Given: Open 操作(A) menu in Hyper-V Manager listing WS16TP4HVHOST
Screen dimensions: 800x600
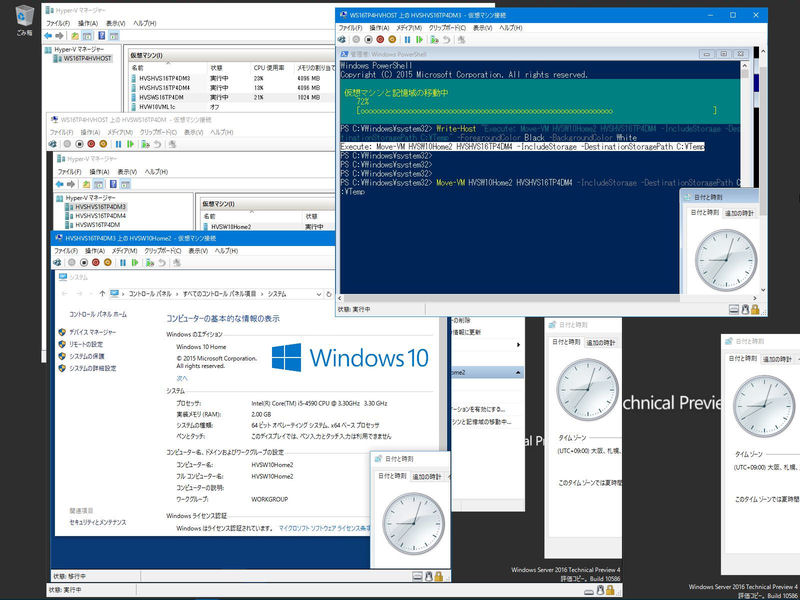Looking at the screenshot, I should coord(88,23).
